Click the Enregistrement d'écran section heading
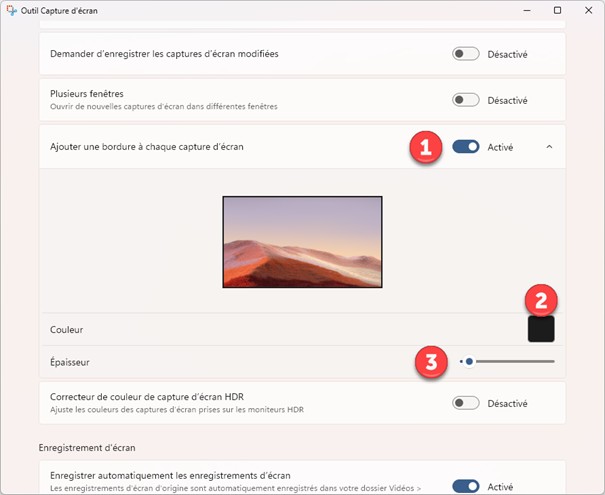This screenshot has height=495, width=605. 87,448
